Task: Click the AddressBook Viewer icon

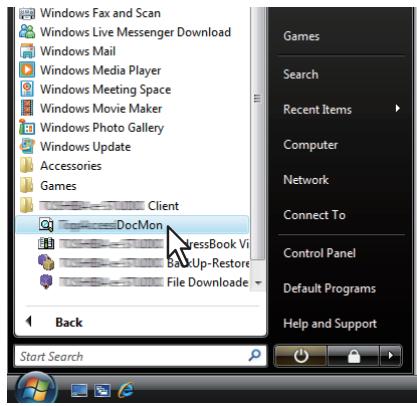Action: [46, 244]
